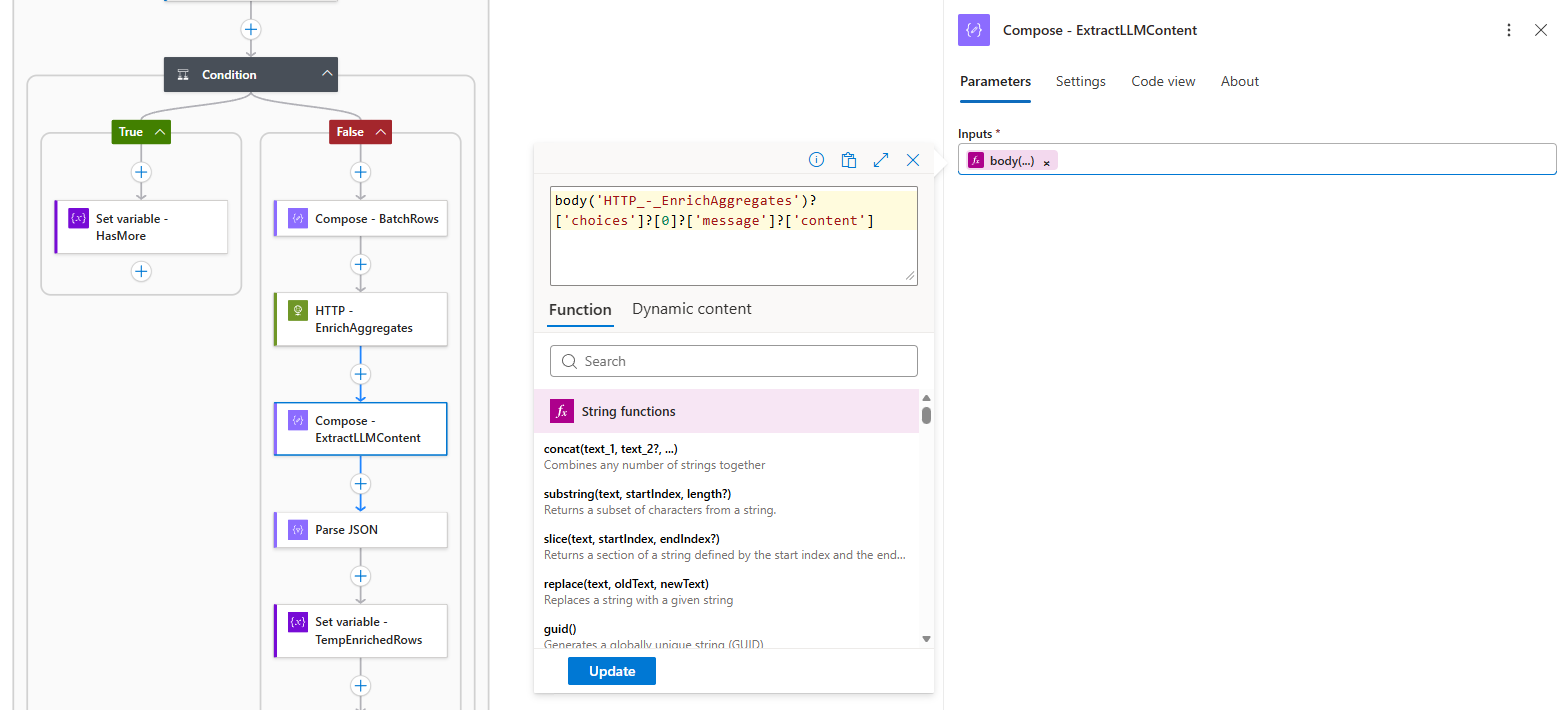Click the clipboard paste icon in expression editor
1559x710 pixels.
(x=848, y=160)
